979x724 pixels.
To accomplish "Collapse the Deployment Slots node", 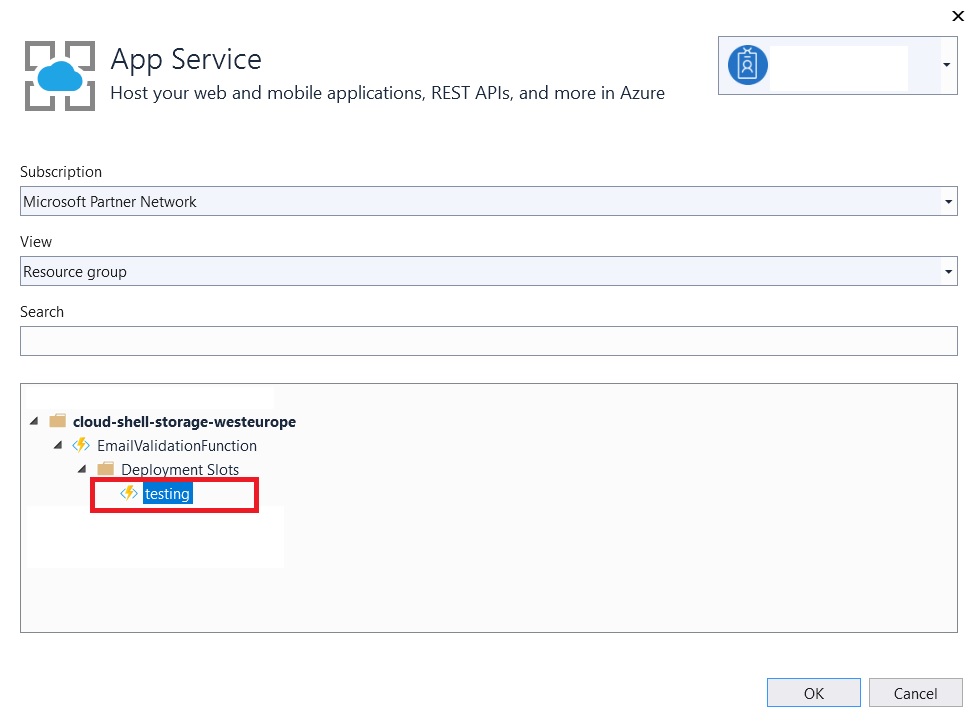I will 81,469.
